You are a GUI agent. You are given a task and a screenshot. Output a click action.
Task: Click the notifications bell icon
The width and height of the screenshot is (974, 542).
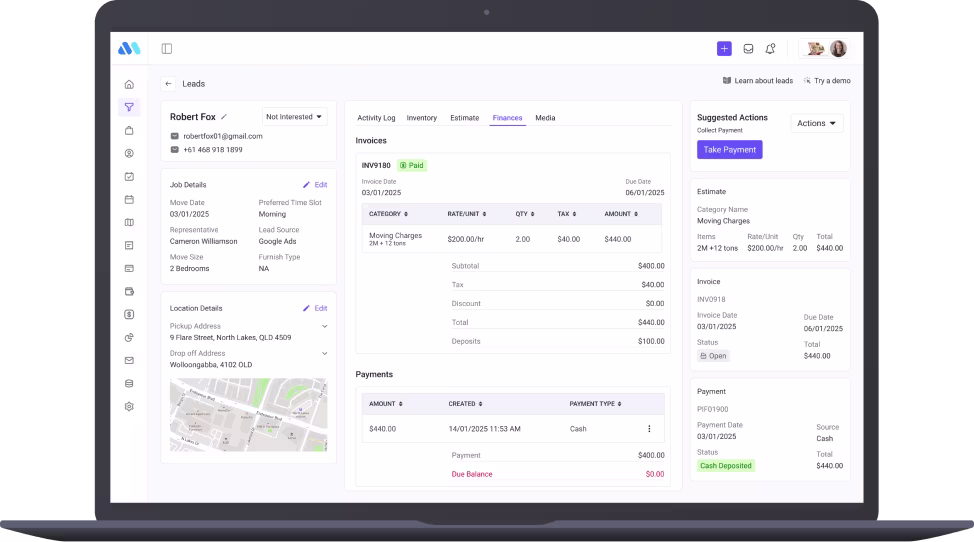pyautogui.click(x=770, y=48)
